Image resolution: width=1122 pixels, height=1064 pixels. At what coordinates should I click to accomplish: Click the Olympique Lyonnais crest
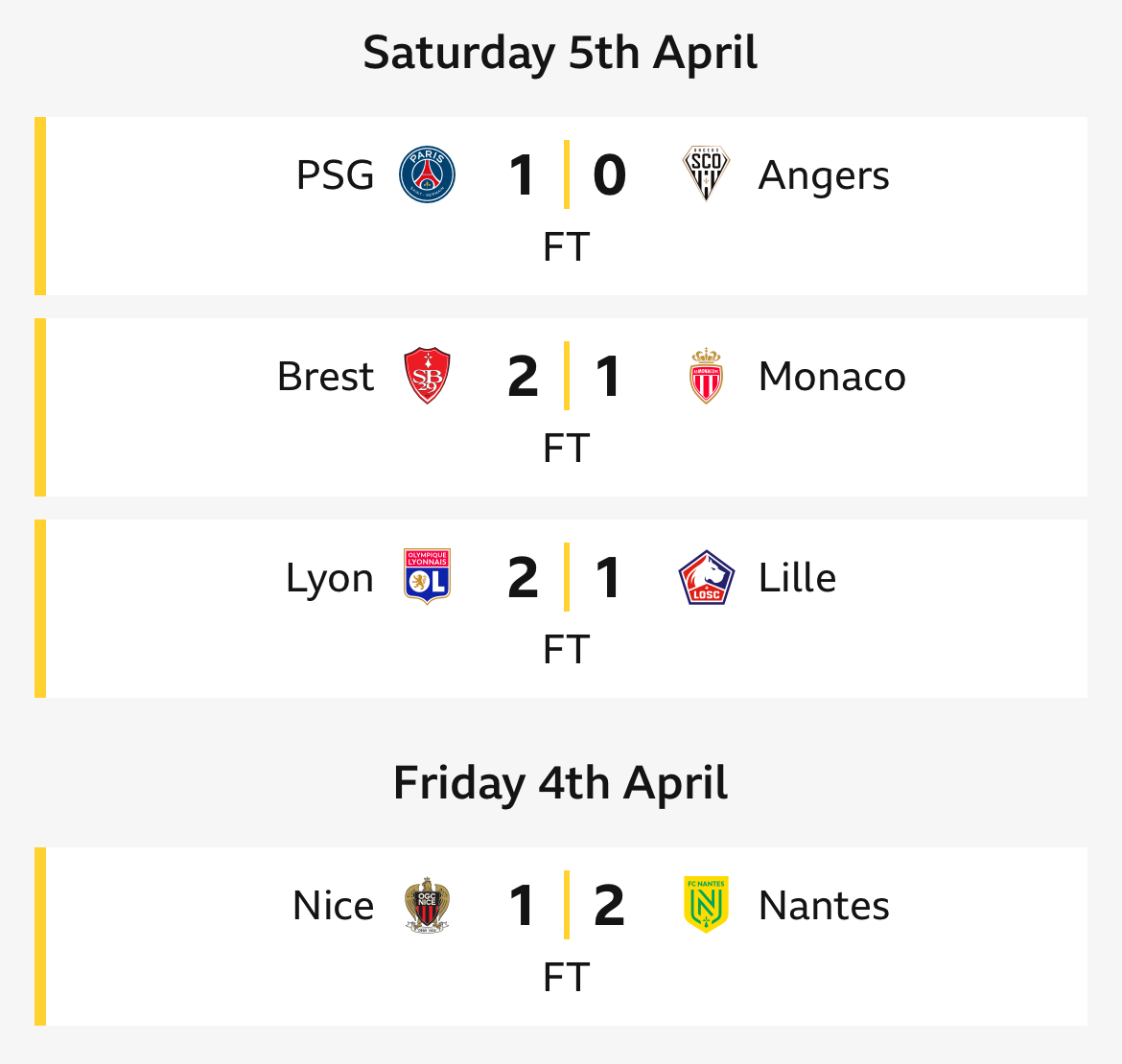click(427, 576)
